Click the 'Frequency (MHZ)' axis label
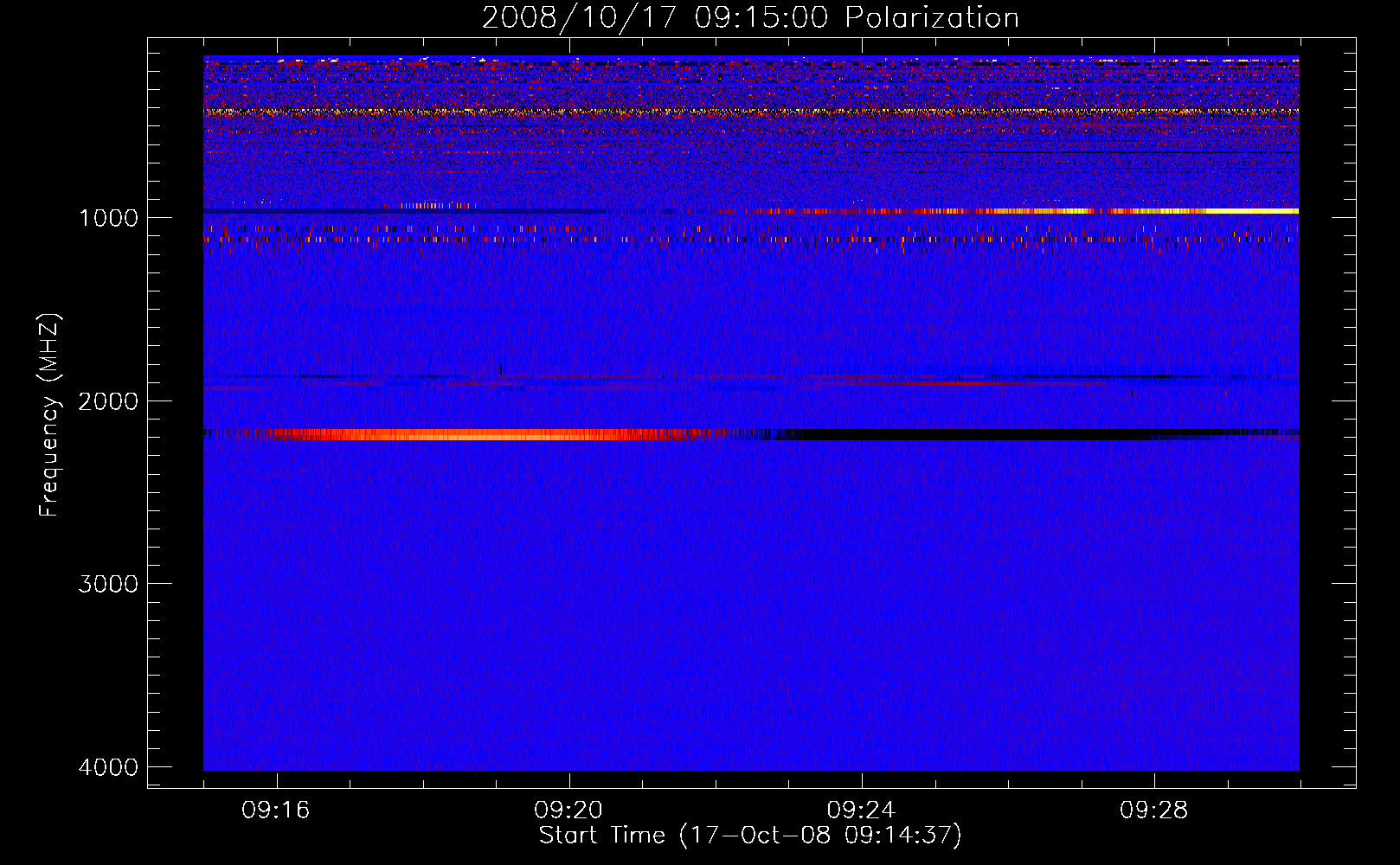1400x865 pixels. pos(49,415)
